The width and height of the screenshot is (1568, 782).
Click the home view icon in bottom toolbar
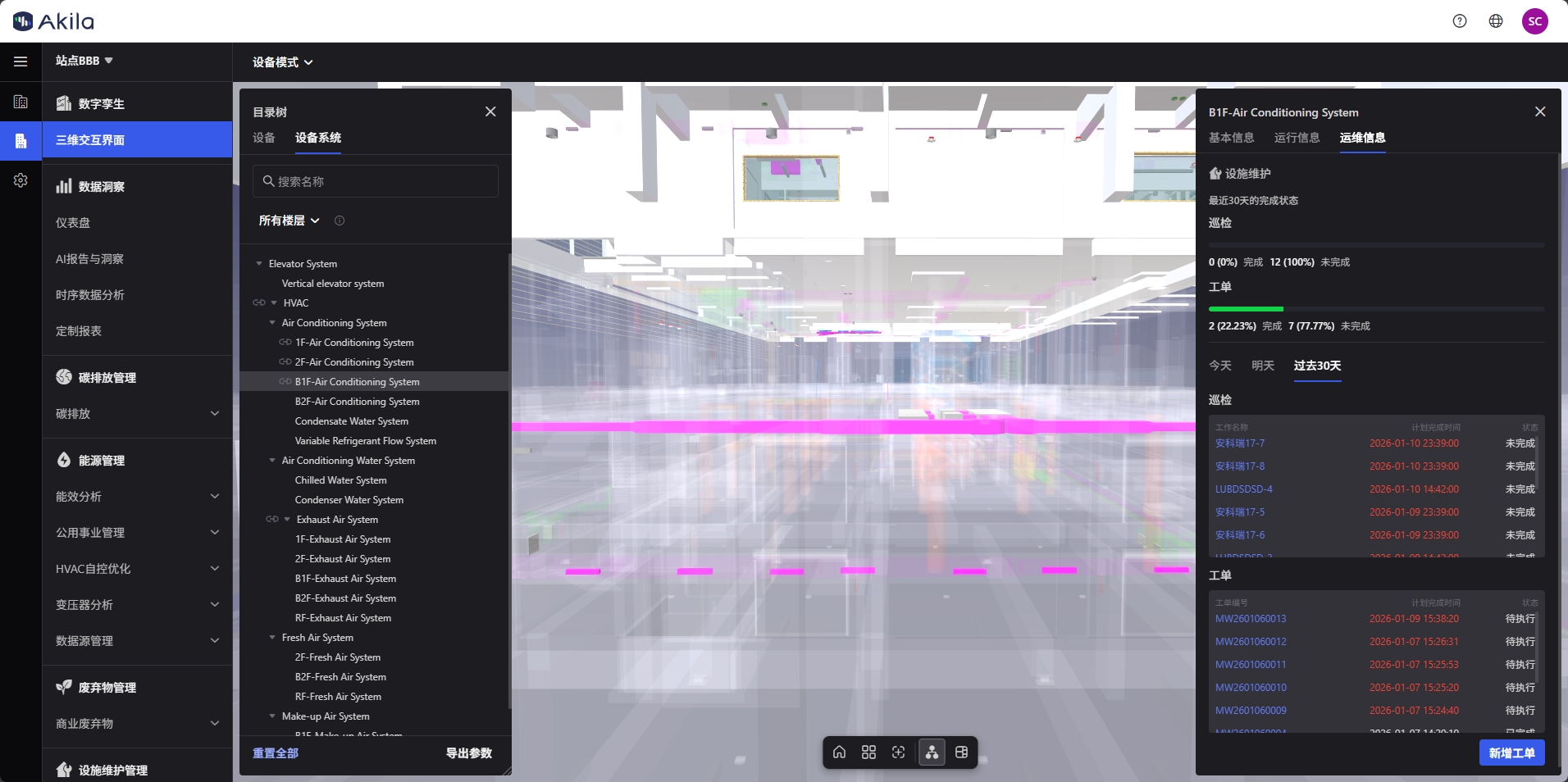[x=839, y=752]
